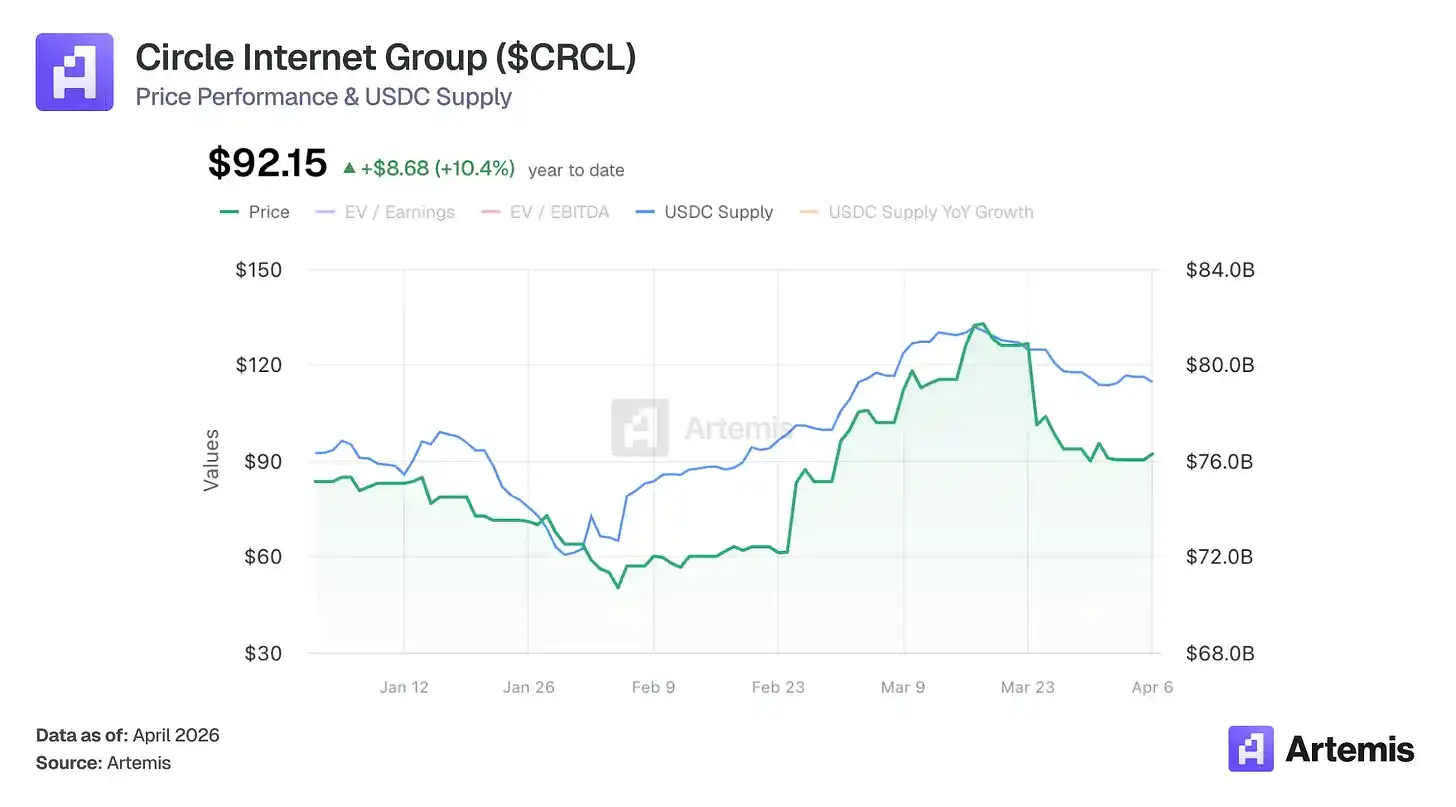Viewport: 1456px width, 807px height.
Task: Toggle the Price legend series
Action: tap(269, 212)
